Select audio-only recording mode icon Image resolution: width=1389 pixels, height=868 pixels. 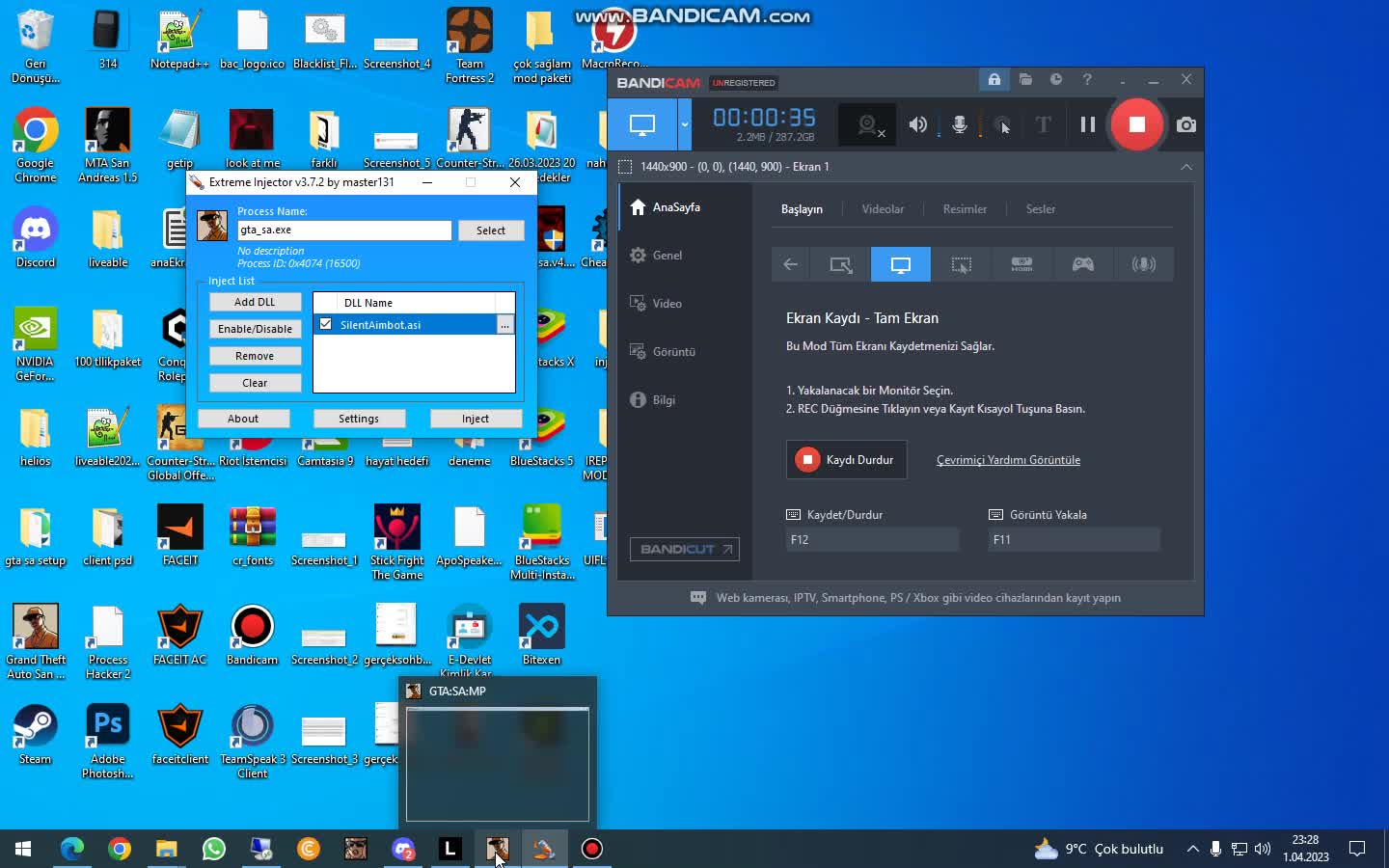(1143, 264)
